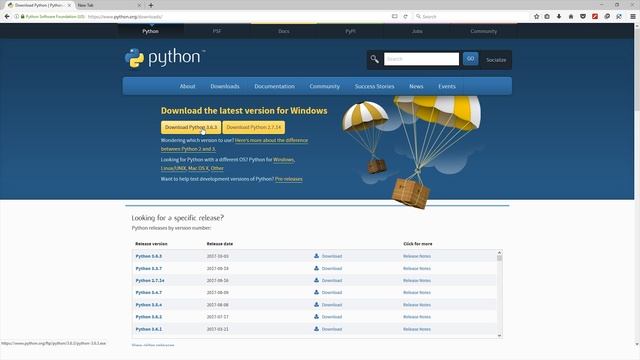Open Release Notes for Python 3.6.1
640x360 pixels.
pos(417,329)
